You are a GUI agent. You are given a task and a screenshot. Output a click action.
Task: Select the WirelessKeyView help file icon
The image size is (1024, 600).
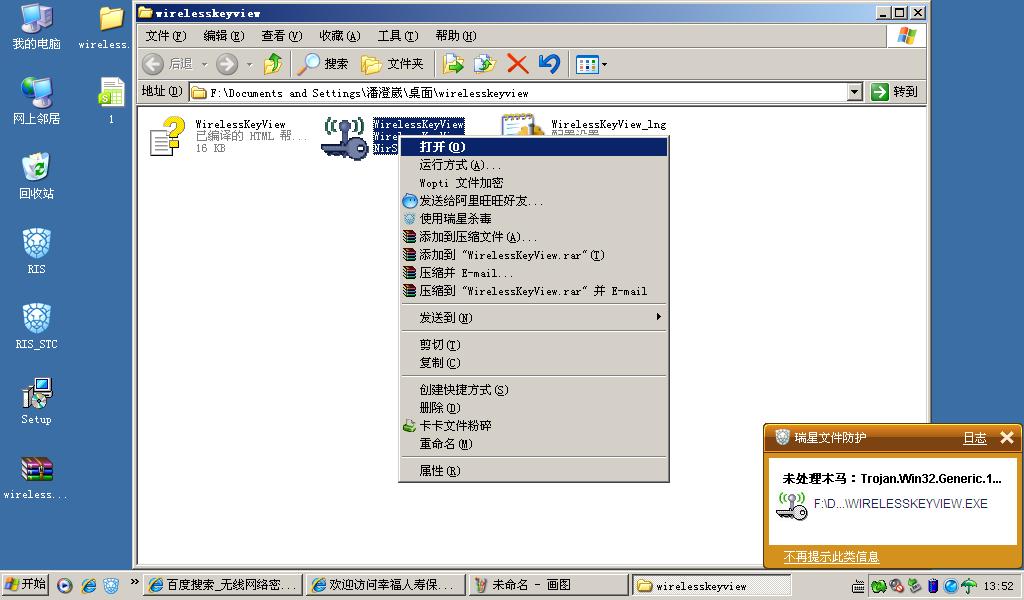pyautogui.click(x=167, y=135)
